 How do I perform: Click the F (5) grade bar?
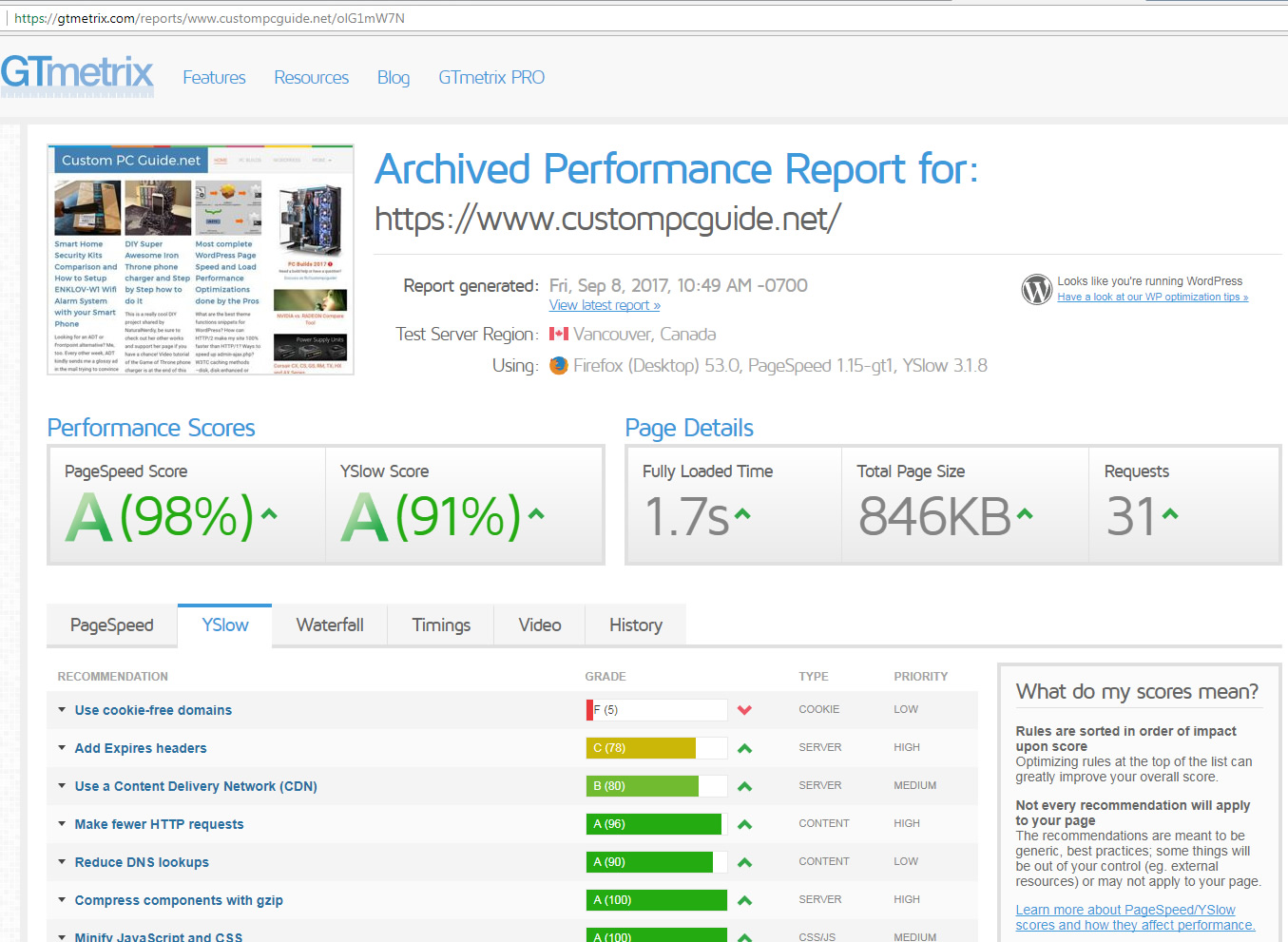[x=657, y=710]
